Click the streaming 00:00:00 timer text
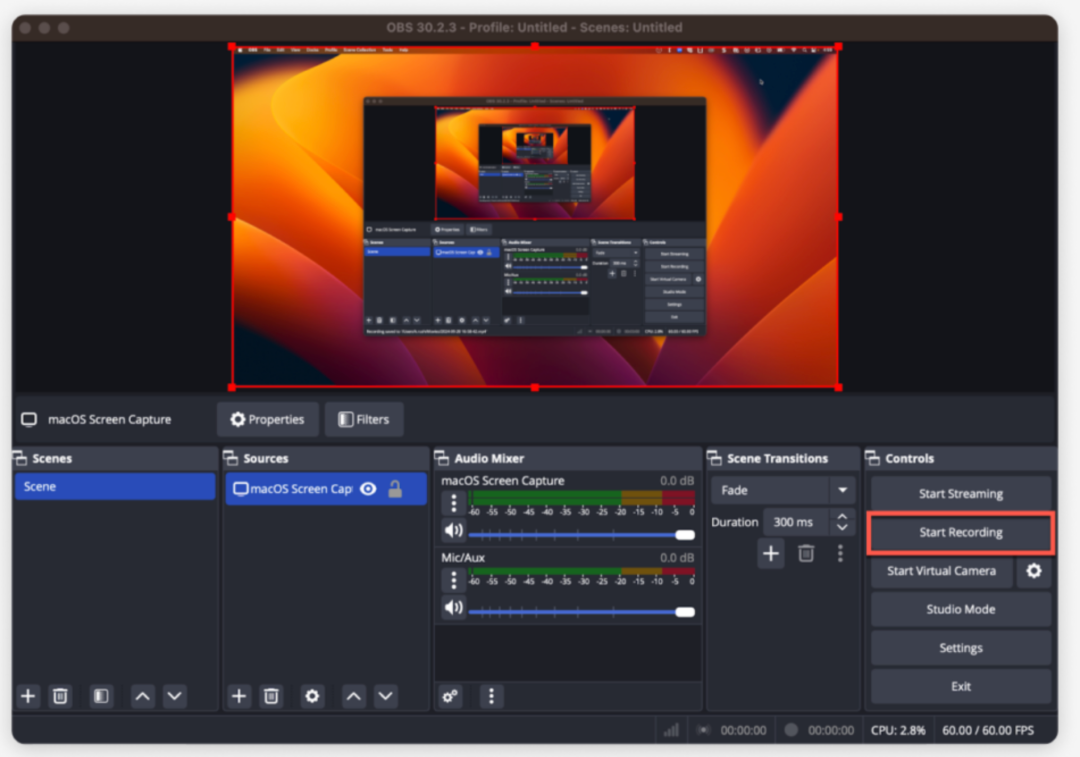The height and width of the screenshot is (757, 1080). [x=743, y=730]
